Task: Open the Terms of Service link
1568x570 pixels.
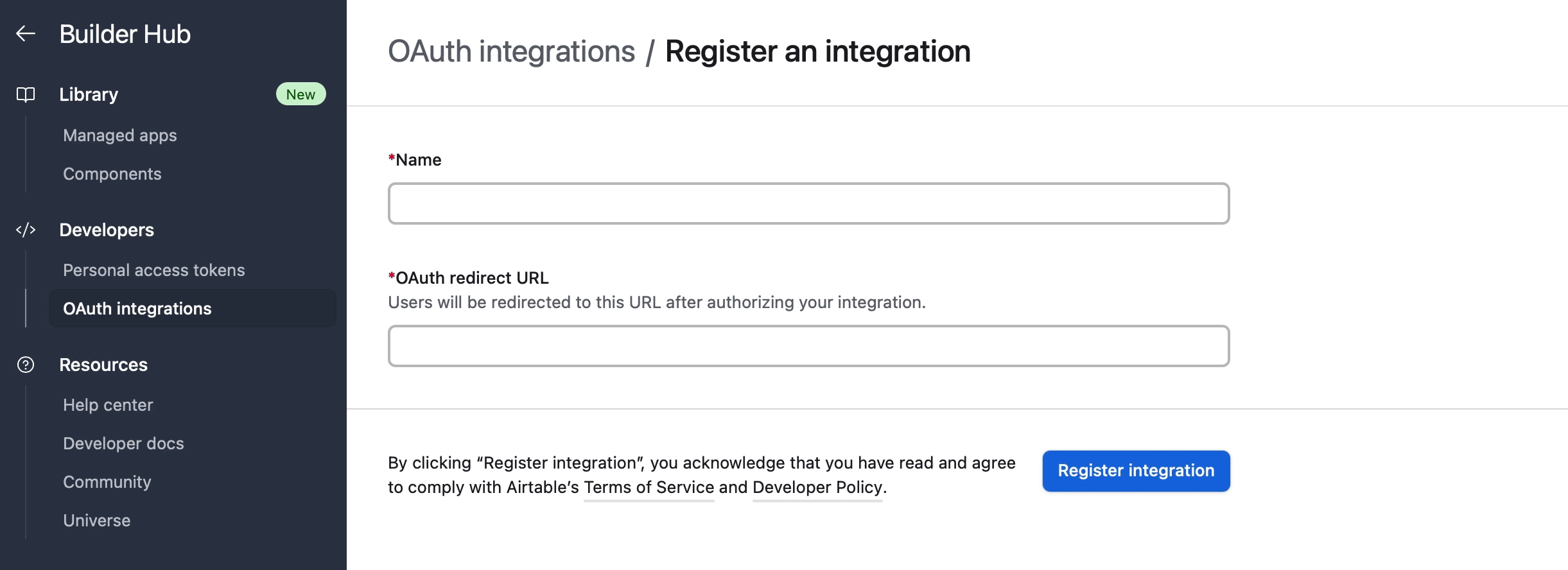Action: coord(649,487)
